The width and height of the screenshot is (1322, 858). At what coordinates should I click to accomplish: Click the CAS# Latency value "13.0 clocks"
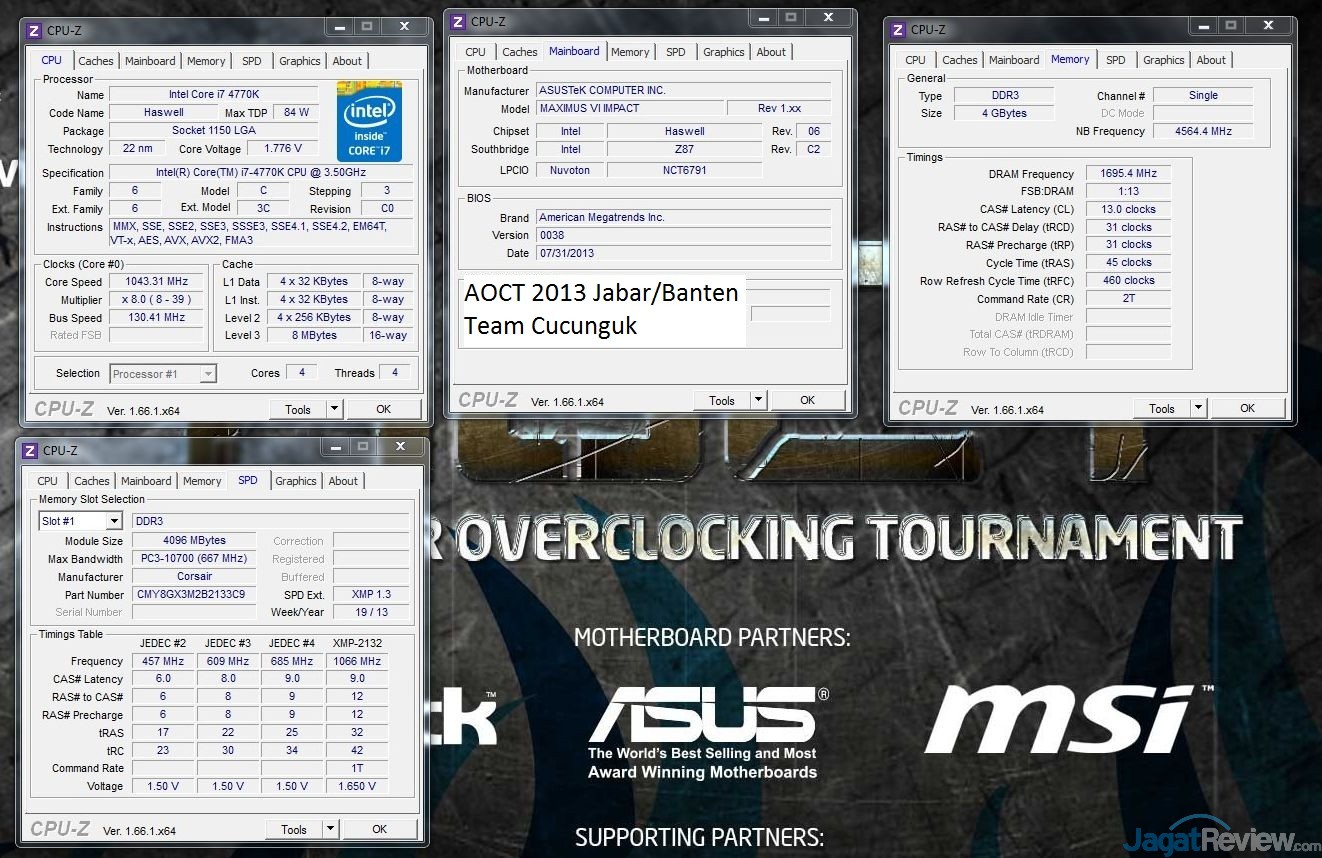[1128, 209]
